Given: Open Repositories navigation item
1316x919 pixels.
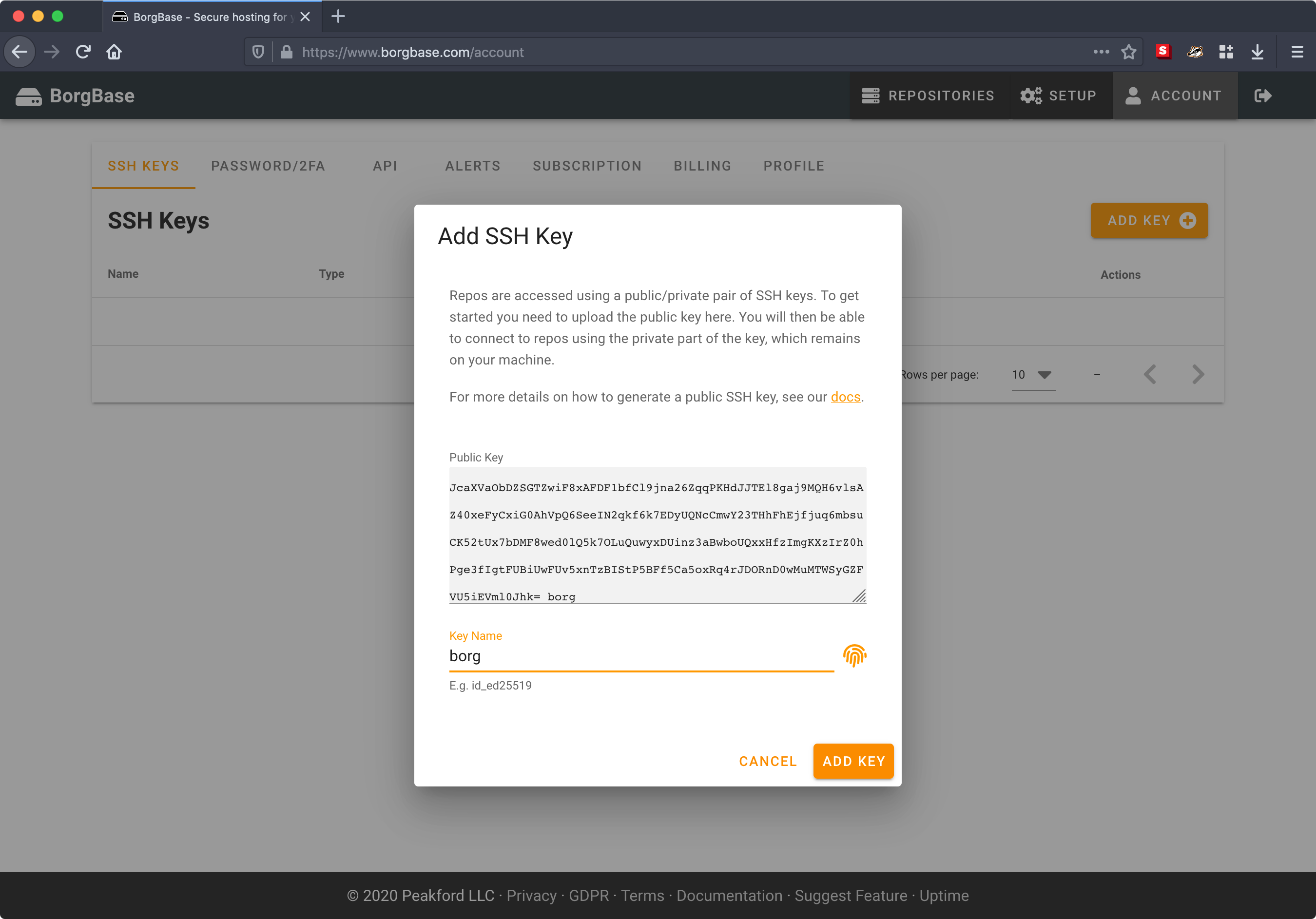Looking at the screenshot, I should pyautogui.click(x=928, y=96).
